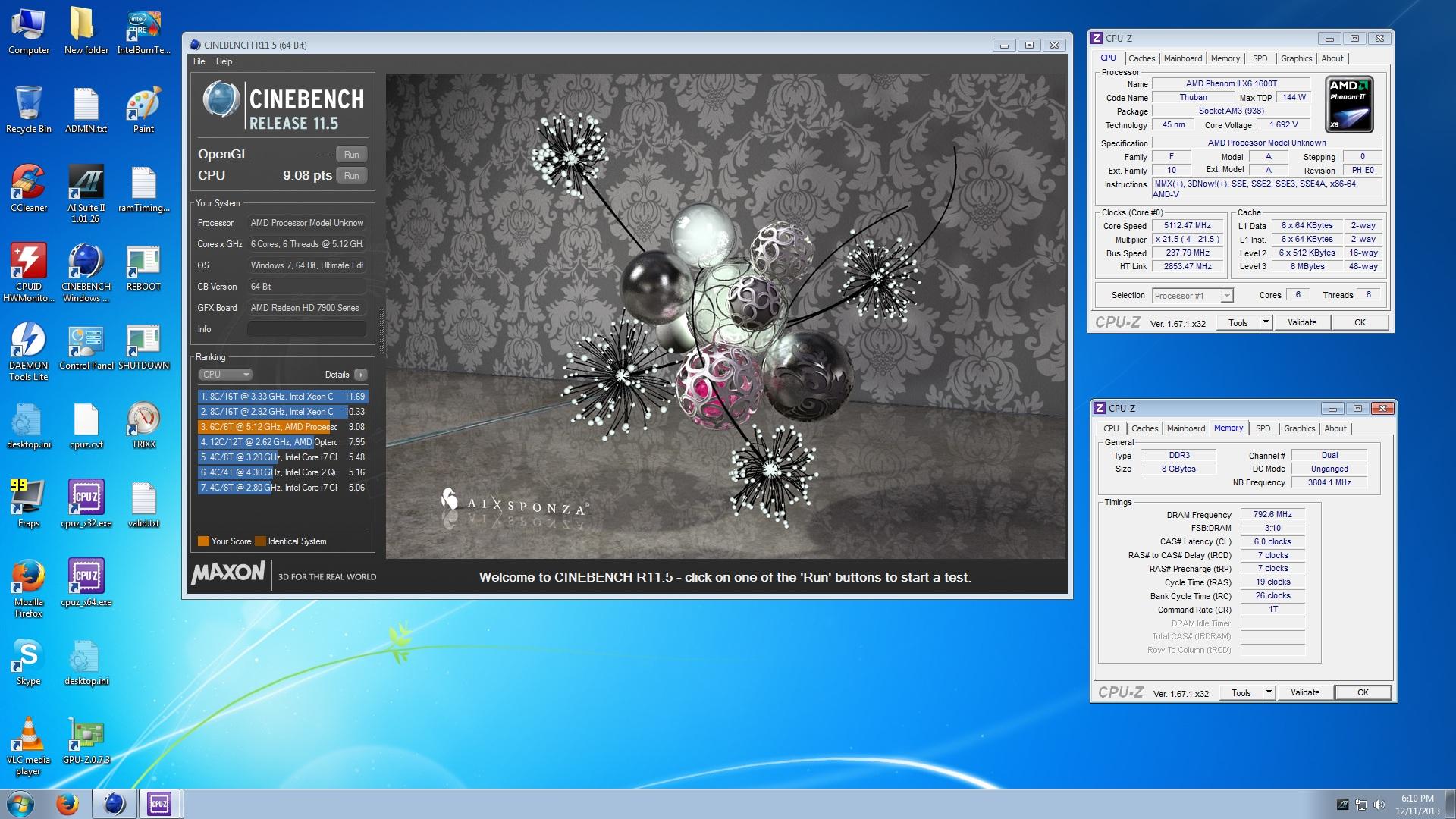
Task: Launch VLC media player shortcut
Action: coord(29,746)
